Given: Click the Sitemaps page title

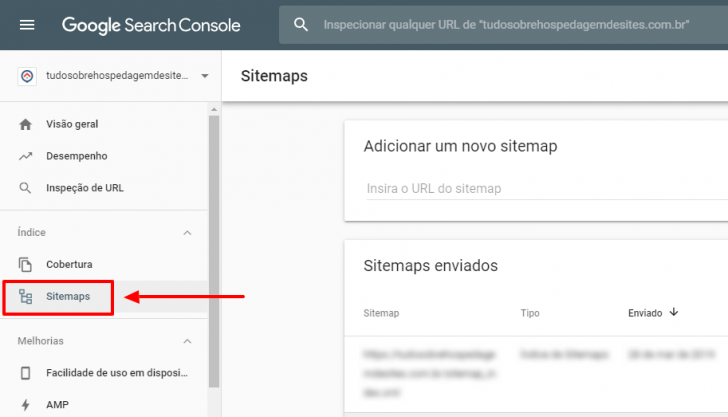Looking at the screenshot, I should pos(274,76).
